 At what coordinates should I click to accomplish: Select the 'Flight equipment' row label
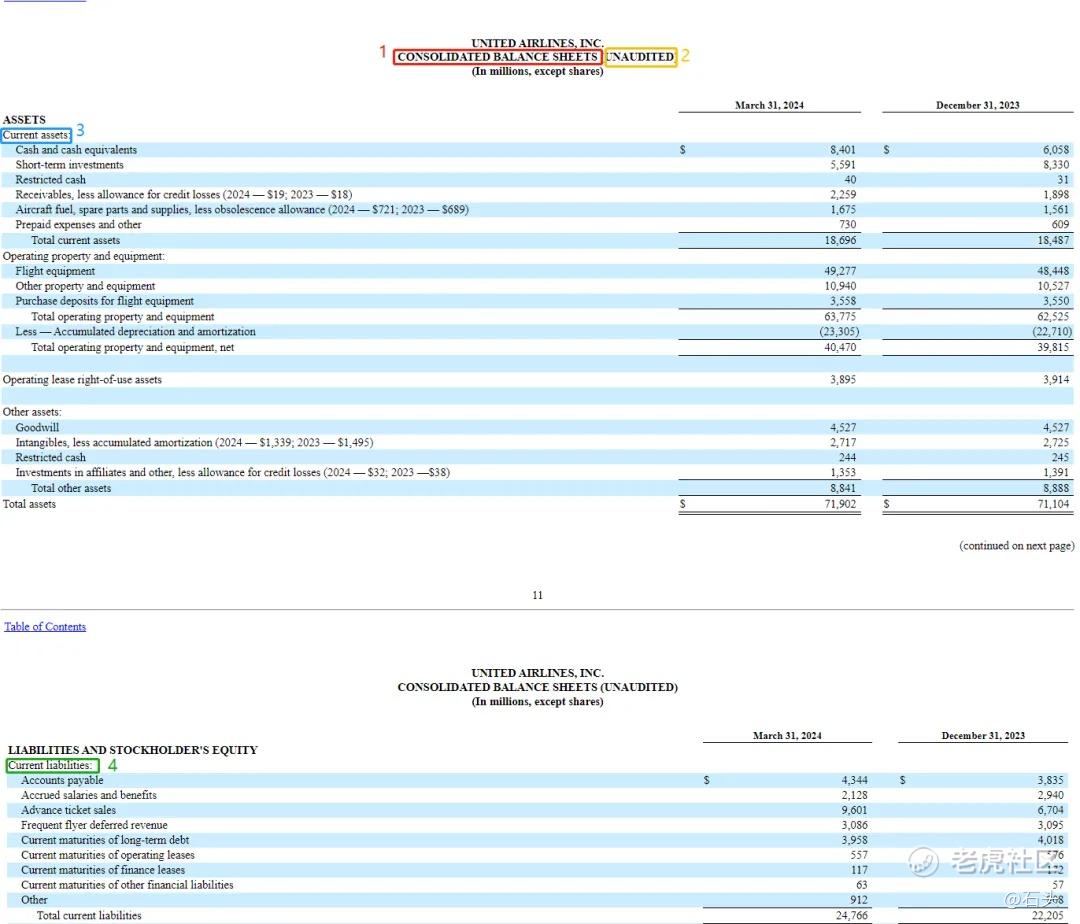(x=55, y=271)
